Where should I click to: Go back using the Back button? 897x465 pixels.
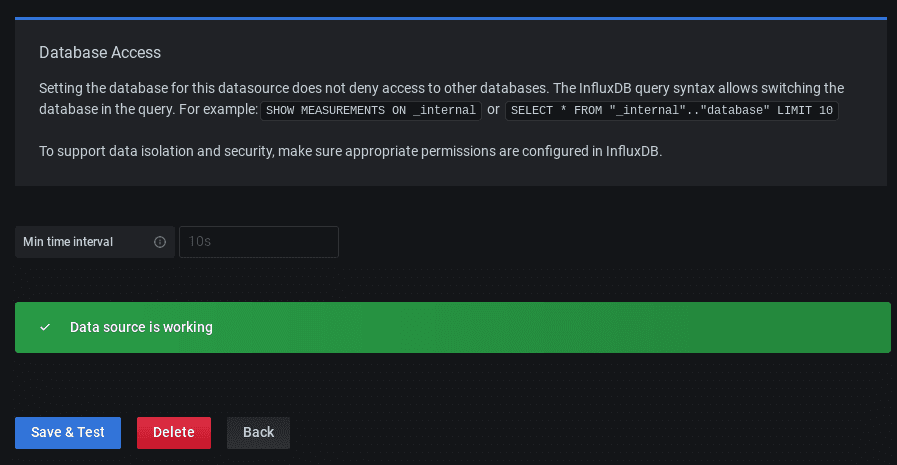(x=258, y=432)
